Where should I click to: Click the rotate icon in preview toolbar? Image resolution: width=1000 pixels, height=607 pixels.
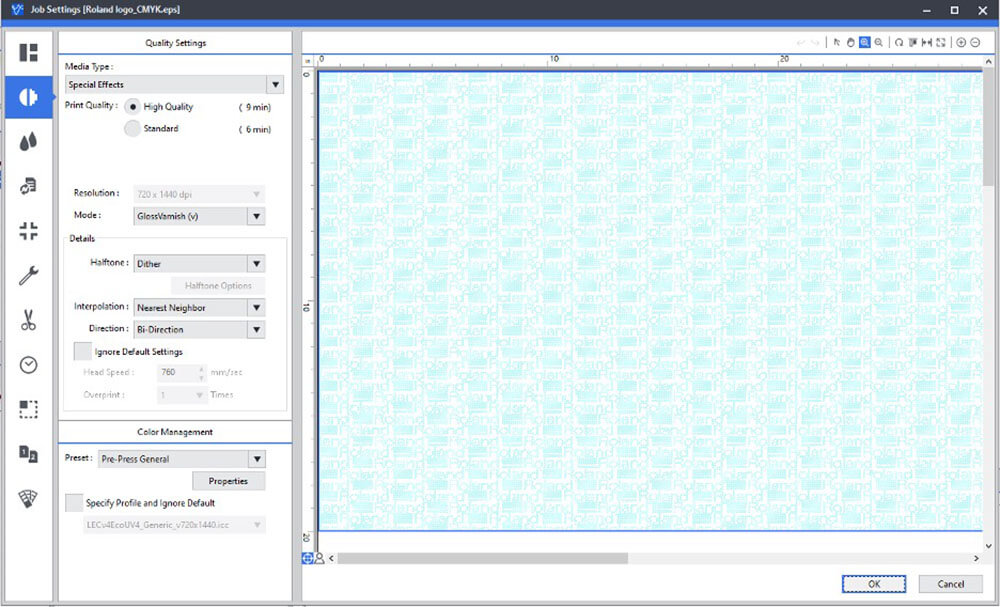point(899,43)
